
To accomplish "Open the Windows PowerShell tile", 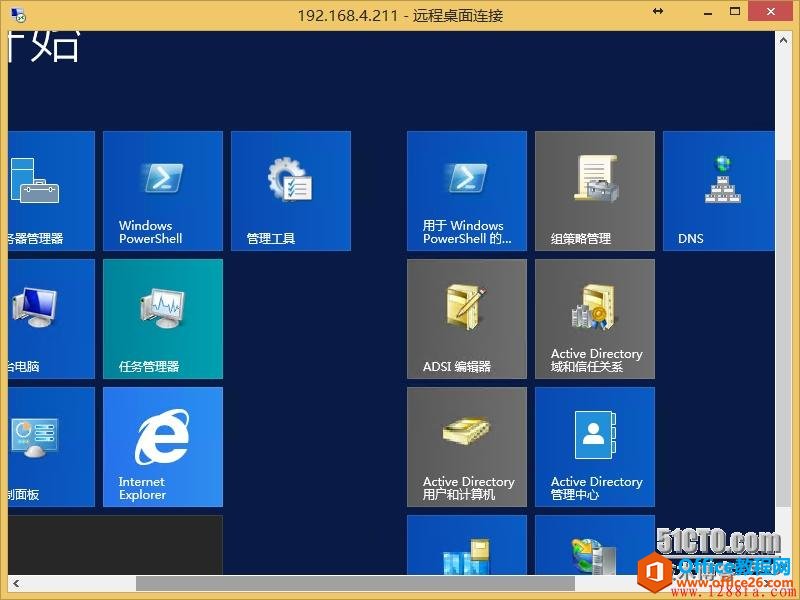I will [162, 190].
